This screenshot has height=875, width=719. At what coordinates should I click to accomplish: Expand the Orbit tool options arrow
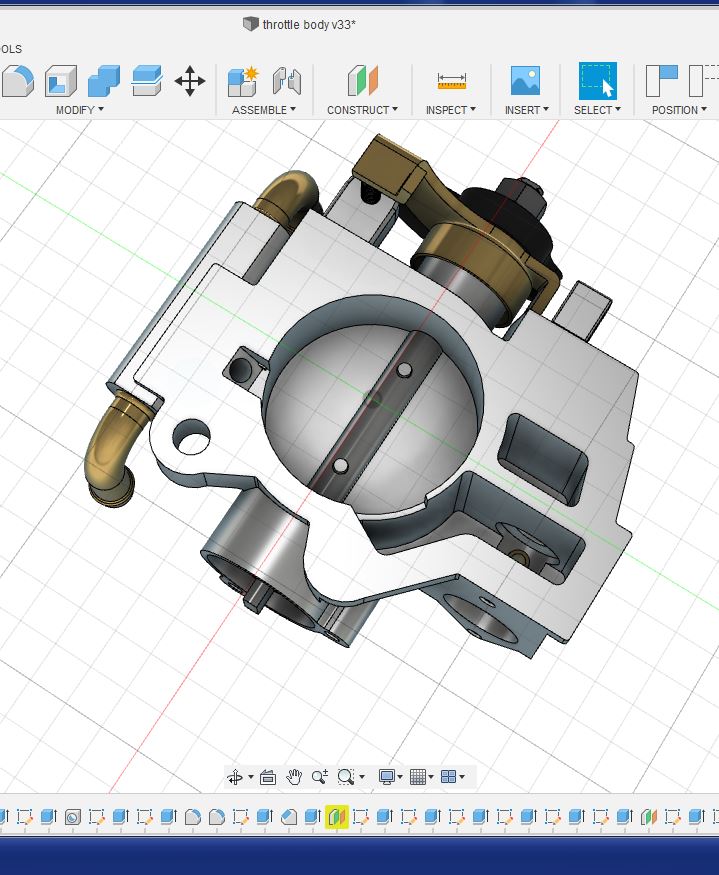(x=251, y=777)
